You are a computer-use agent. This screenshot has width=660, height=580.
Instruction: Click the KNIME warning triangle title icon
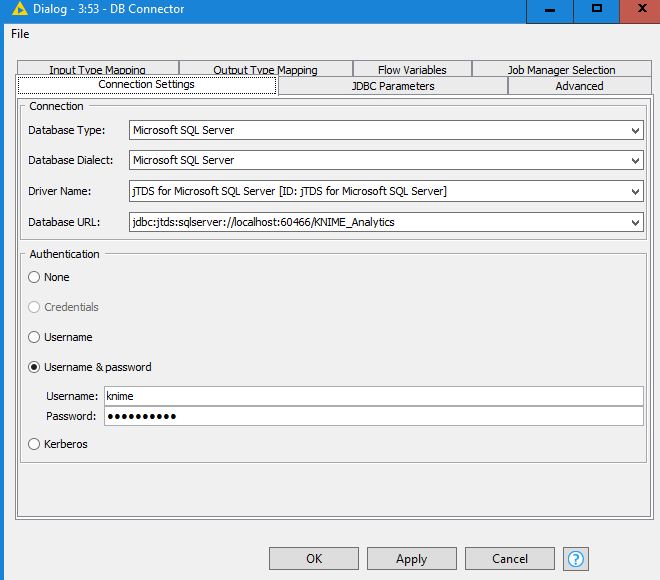[x=19, y=9]
